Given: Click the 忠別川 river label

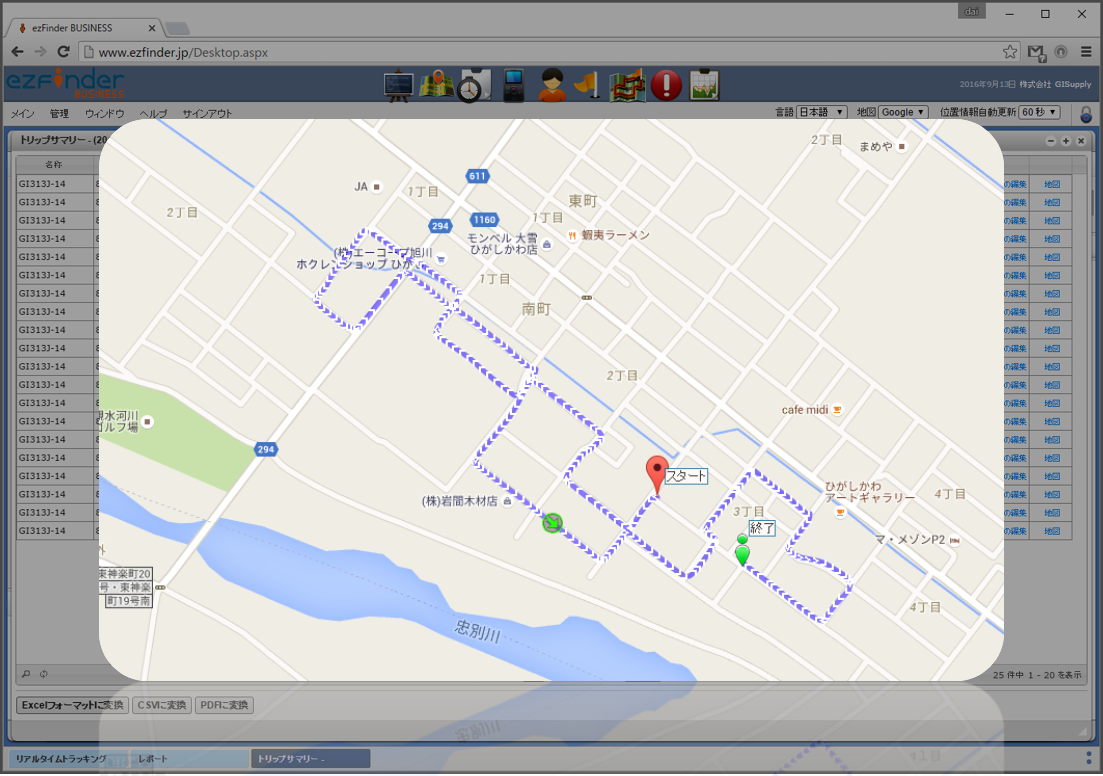Looking at the screenshot, I should tap(478, 631).
